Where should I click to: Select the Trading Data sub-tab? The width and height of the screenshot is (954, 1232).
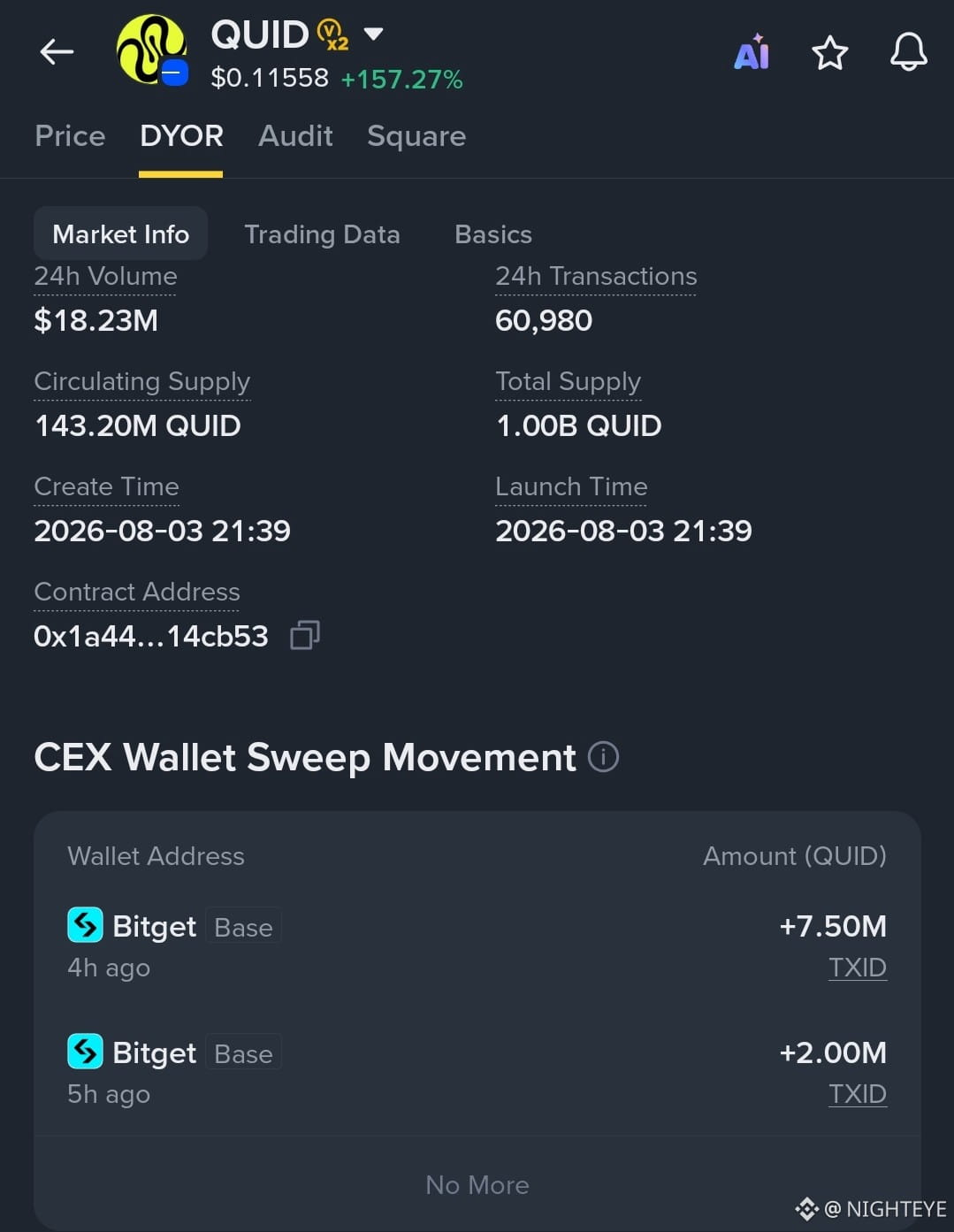322,234
